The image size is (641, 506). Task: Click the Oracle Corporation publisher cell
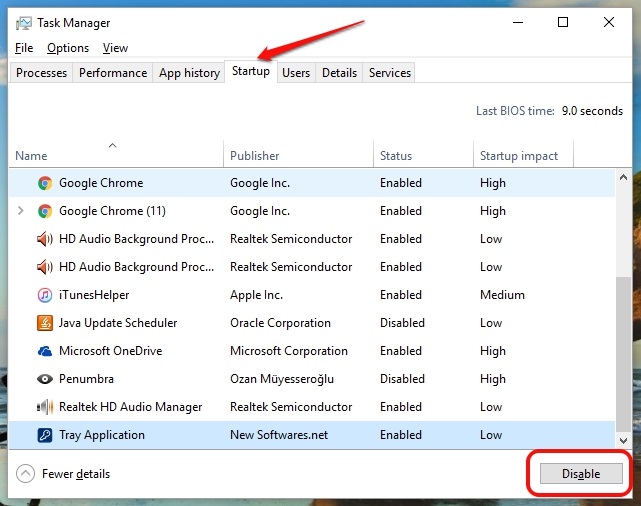click(280, 323)
